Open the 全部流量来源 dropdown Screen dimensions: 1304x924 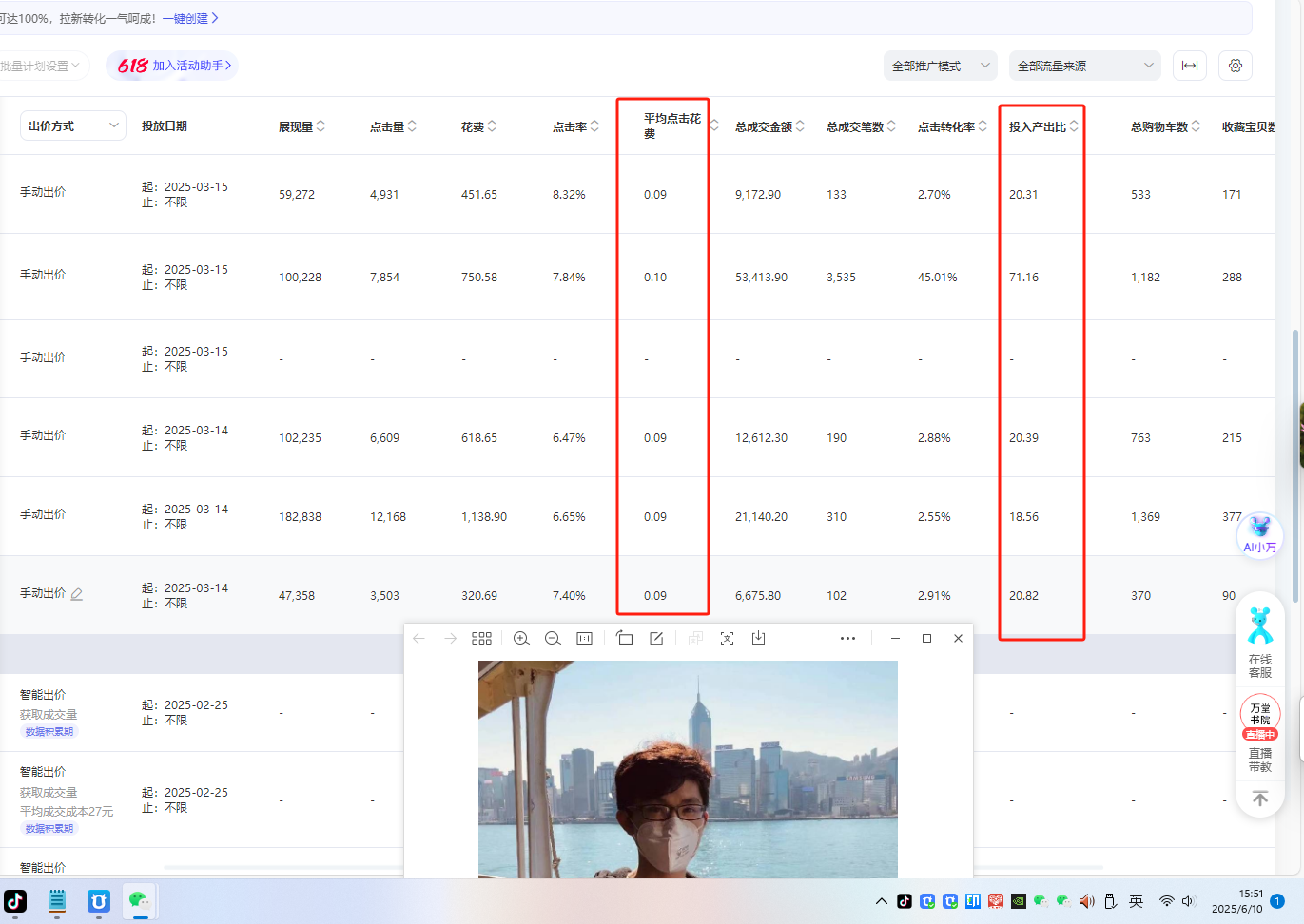pyautogui.click(x=1085, y=66)
